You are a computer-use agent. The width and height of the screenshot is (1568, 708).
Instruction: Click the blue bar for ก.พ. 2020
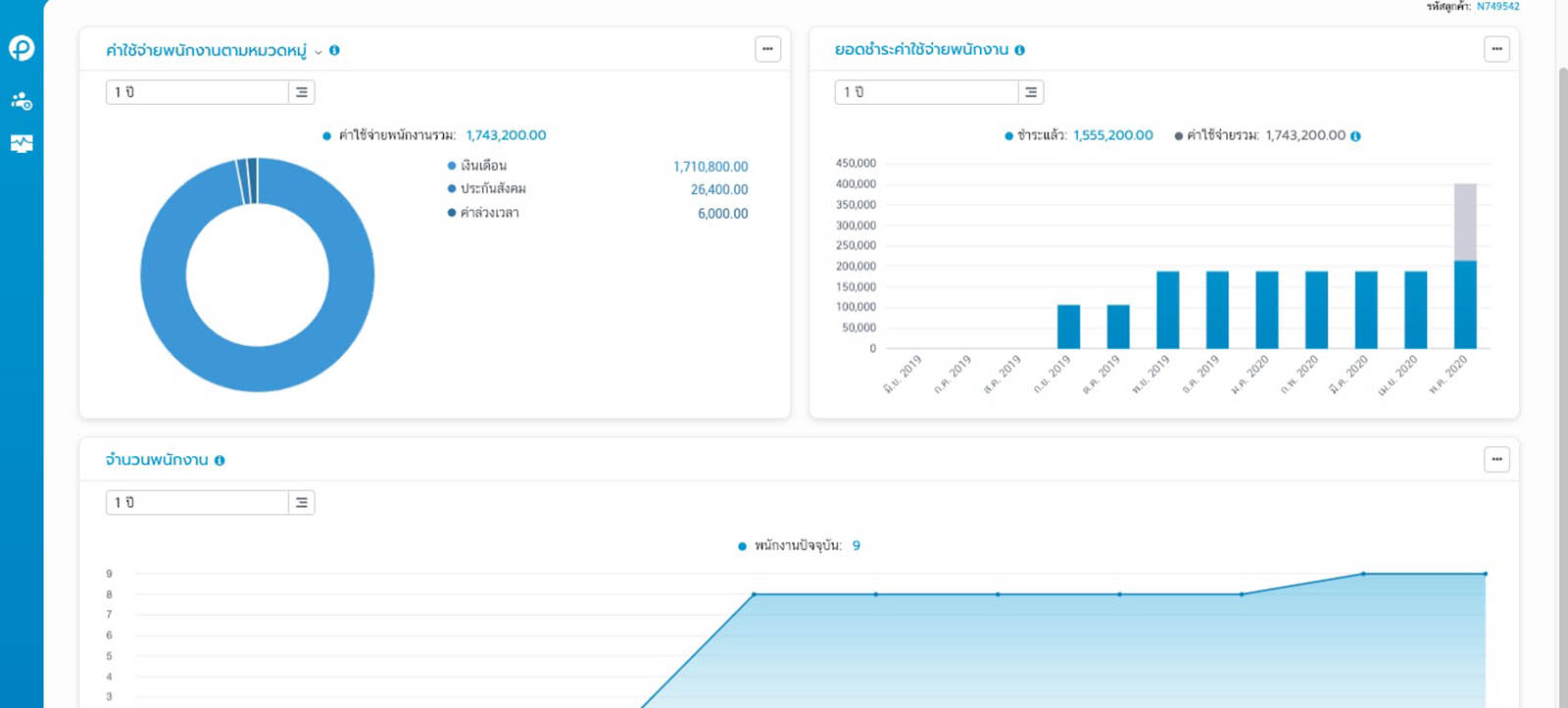[1317, 310]
